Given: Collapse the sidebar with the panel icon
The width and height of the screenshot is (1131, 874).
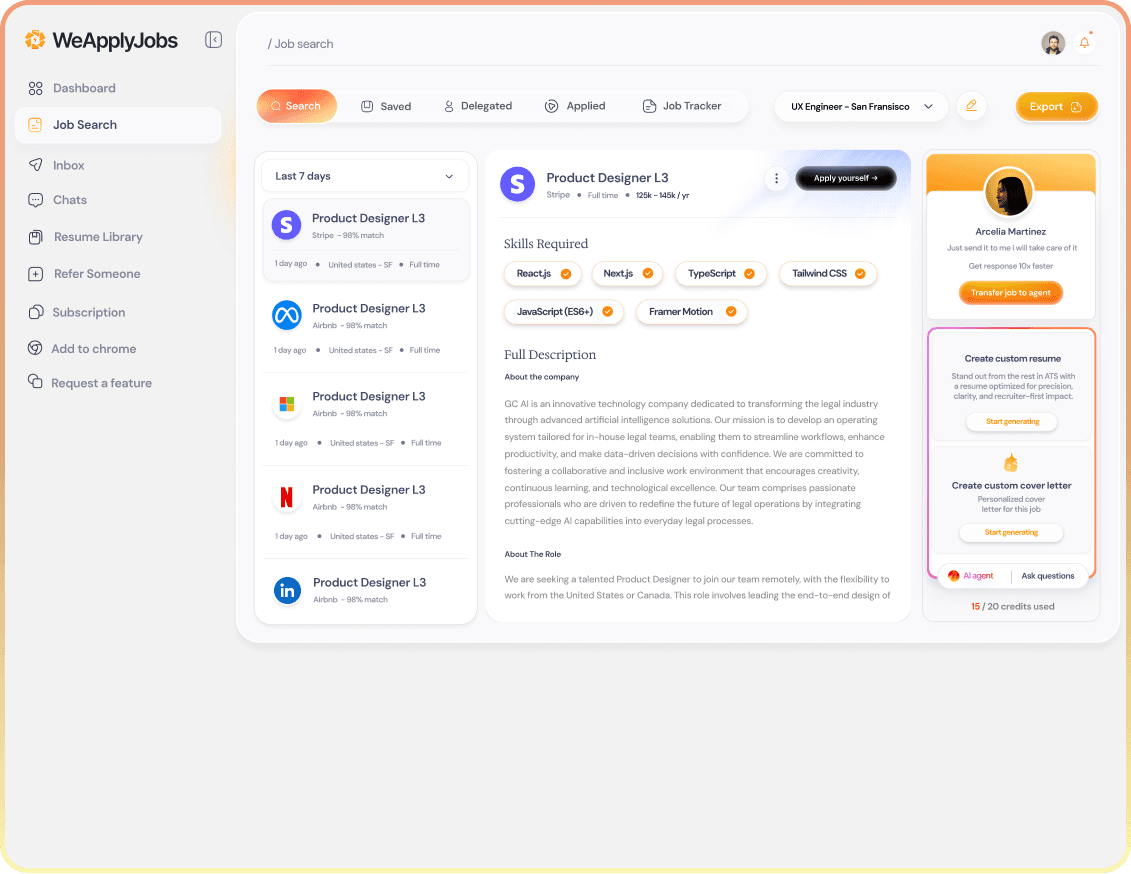Looking at the screenshot, I should pyautogui.click(x=214, y=40).
